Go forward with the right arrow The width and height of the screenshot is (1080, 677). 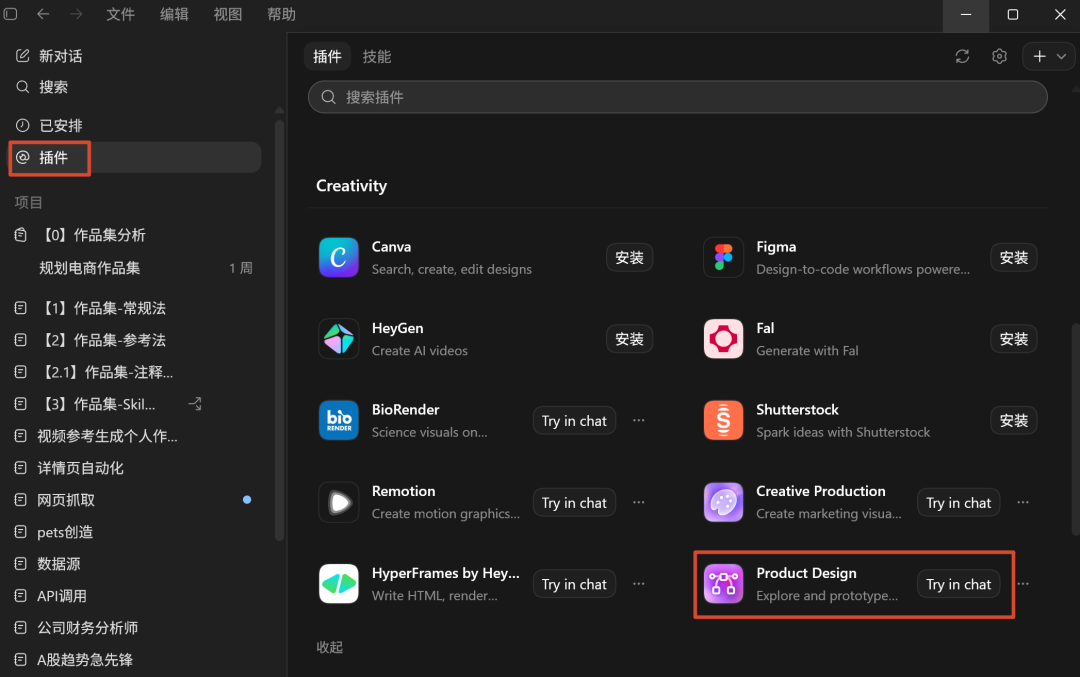[x=76, y=14]
